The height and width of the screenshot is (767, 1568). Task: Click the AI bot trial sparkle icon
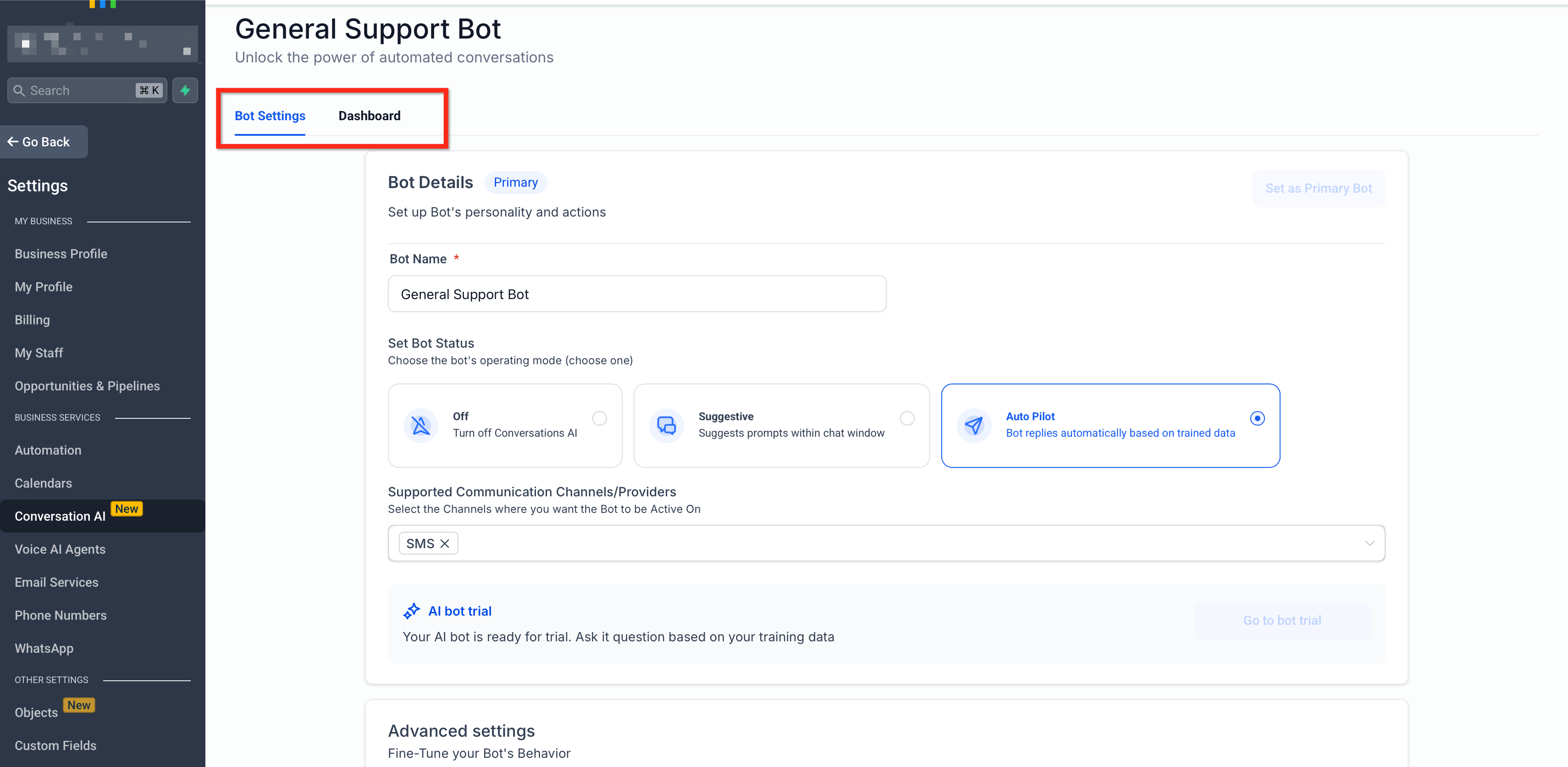coord(411,611)
